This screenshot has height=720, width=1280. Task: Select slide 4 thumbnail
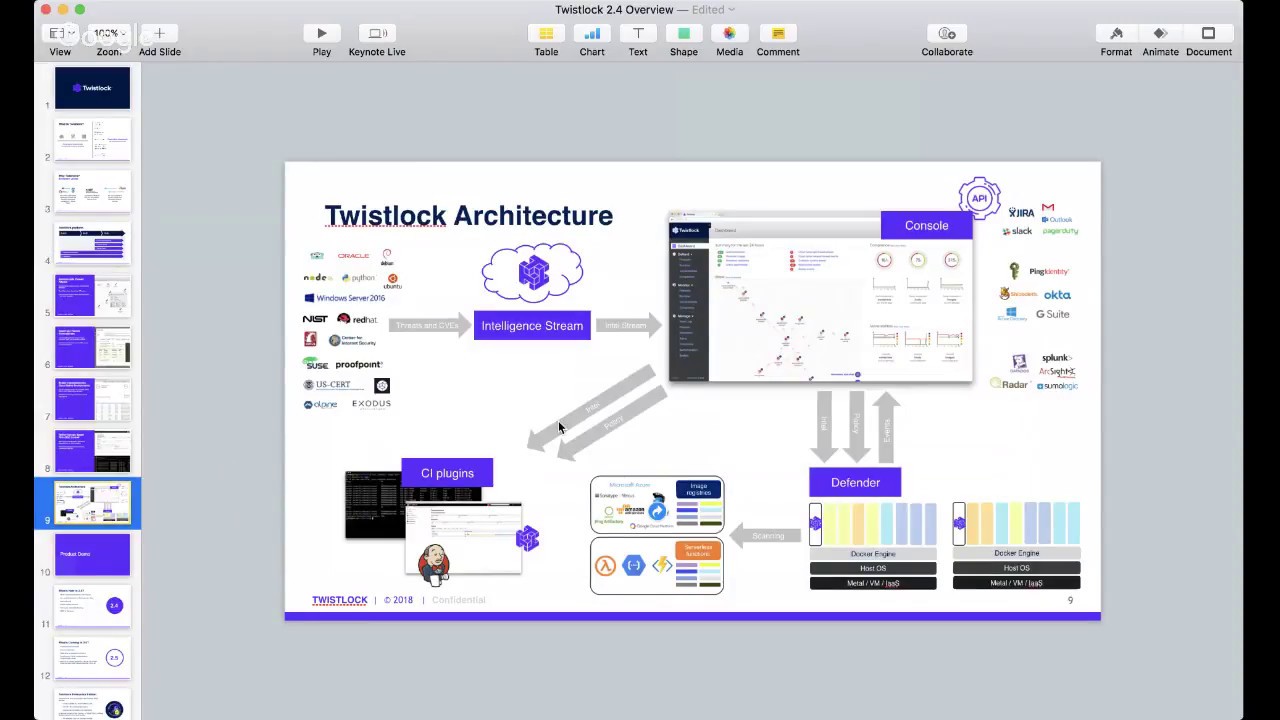[93, 244]
